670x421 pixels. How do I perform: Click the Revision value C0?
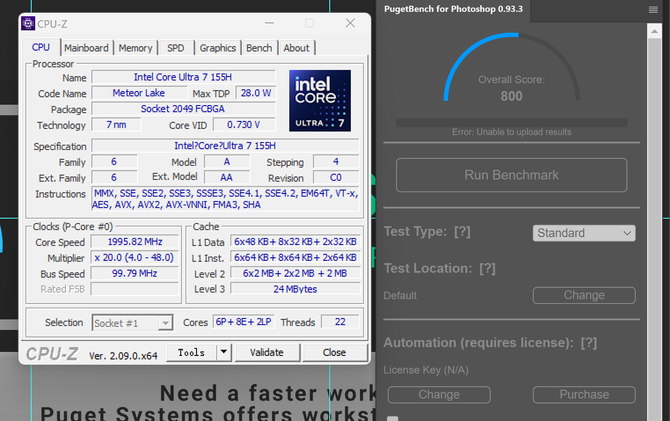pyautogui.click(x=336, y=177)
